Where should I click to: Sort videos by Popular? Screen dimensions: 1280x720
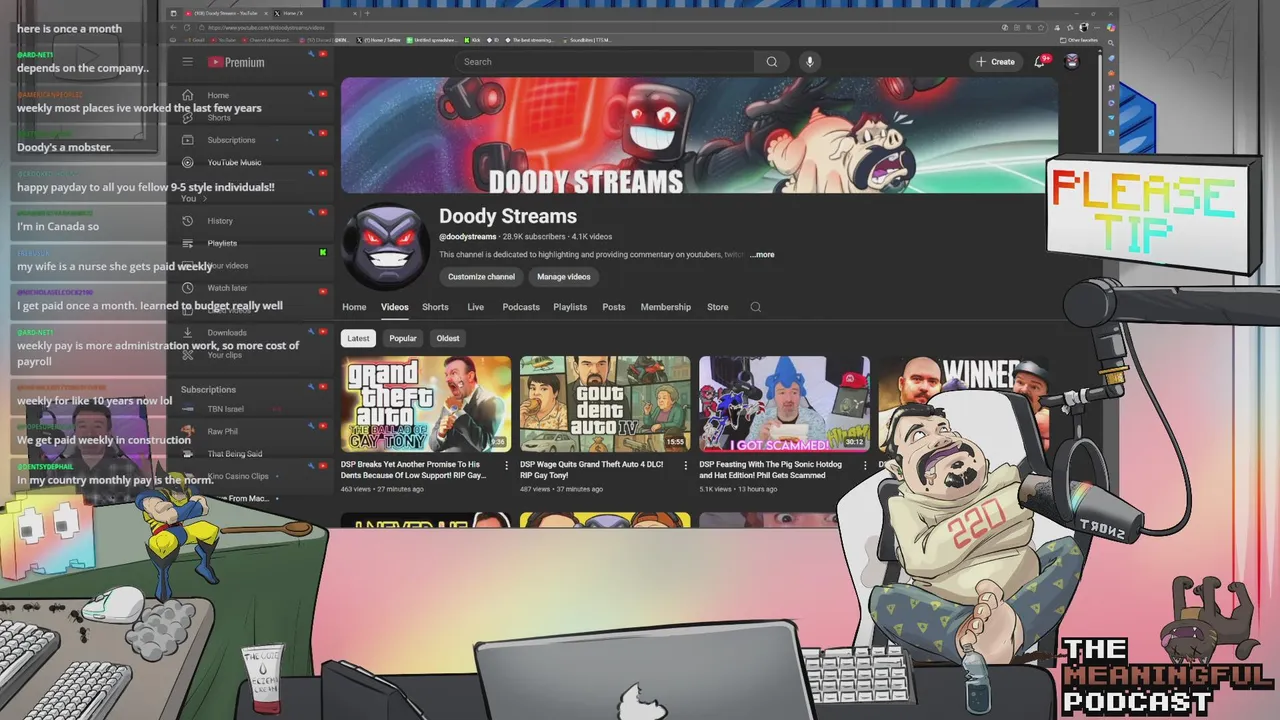pyautogui.click(x=403, y=338)
